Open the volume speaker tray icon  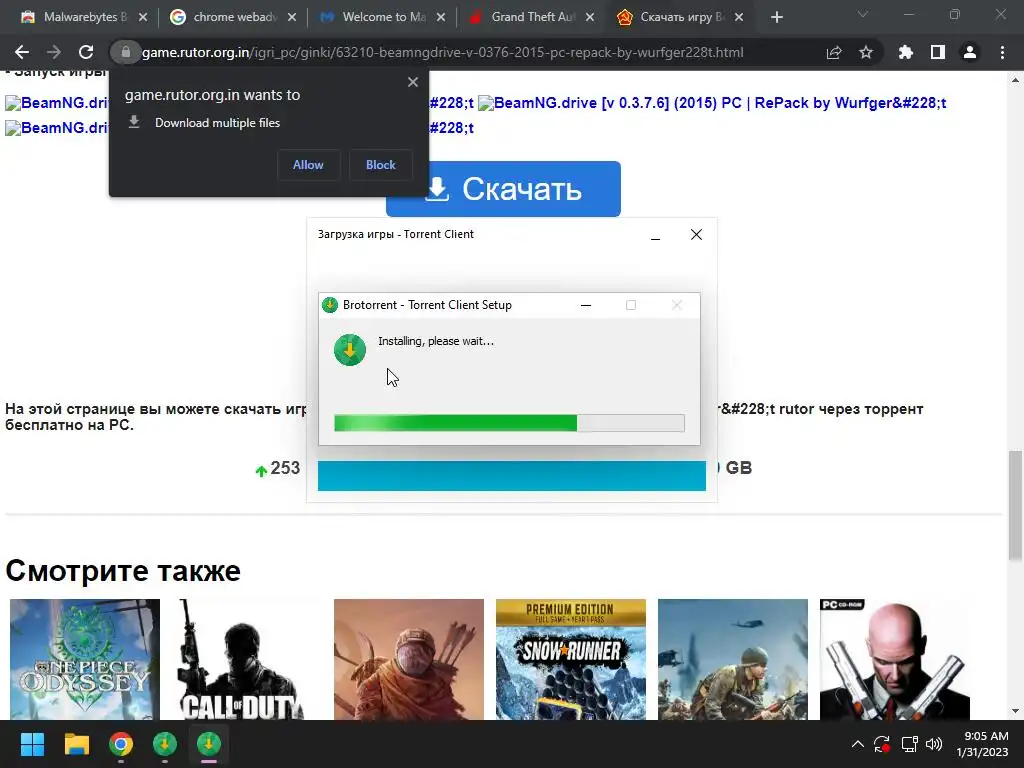click(x=935, y=744)
